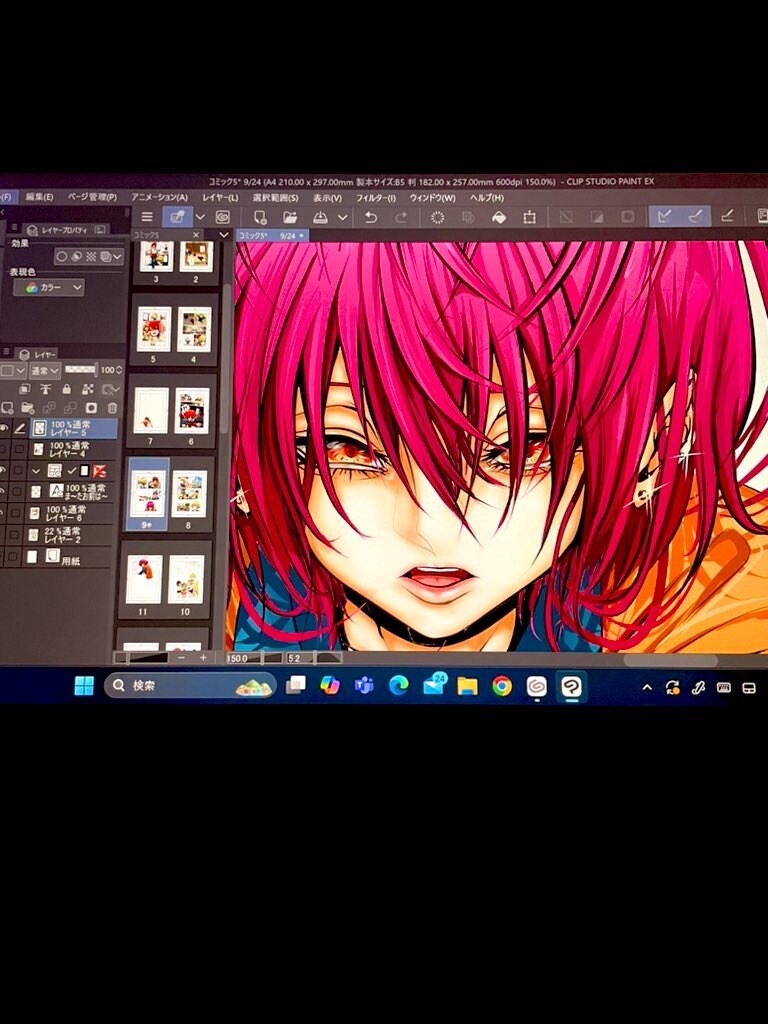Toggle visibility of the frame folder layer
This screenshot has width=768, height=1024.
coord(4,470)
